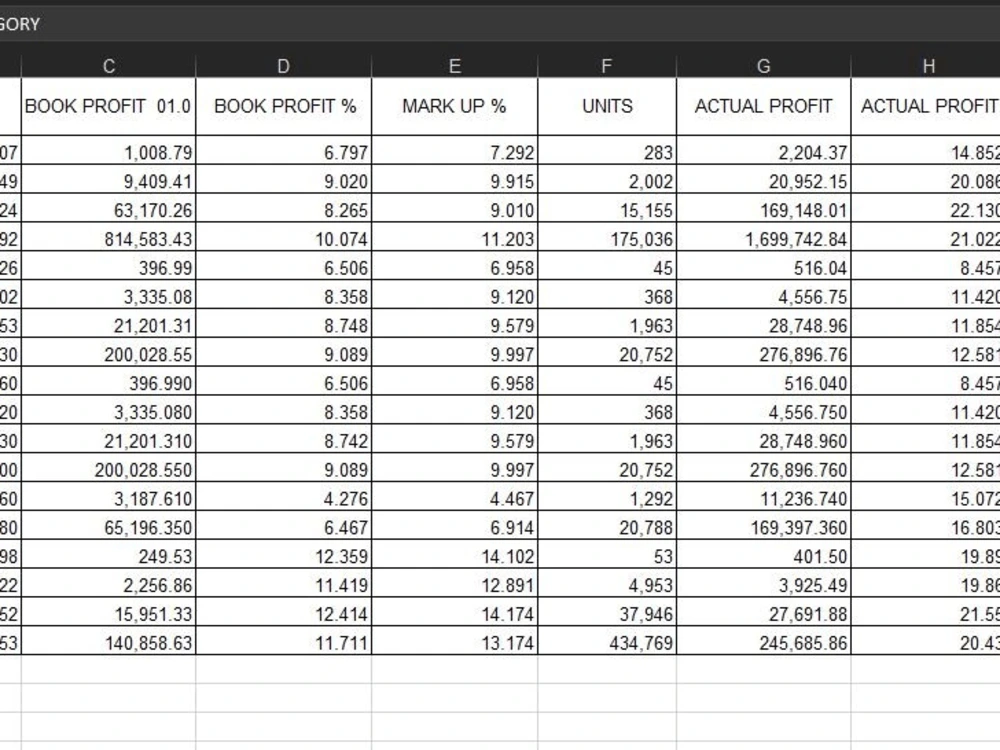Click book profit % value 12.359
1000x750 pixels.
click(284, 554)
